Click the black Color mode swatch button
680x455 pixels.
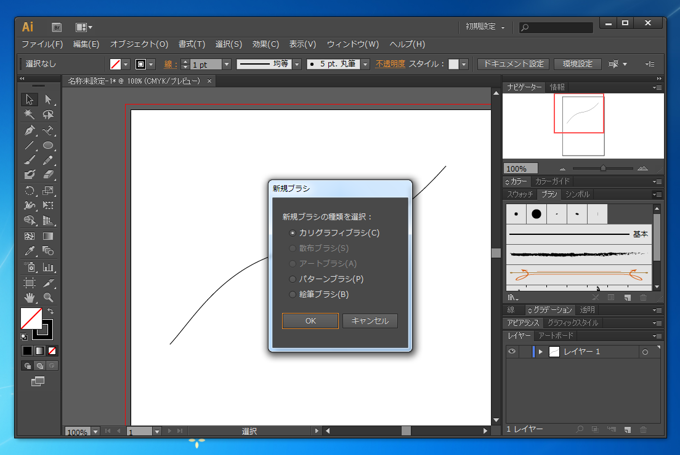27,351
